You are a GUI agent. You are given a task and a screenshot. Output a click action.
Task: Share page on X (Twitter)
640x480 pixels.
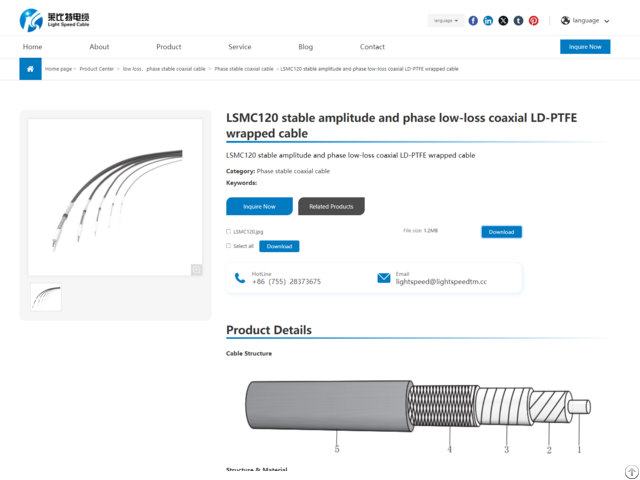[x=503, y=20]
